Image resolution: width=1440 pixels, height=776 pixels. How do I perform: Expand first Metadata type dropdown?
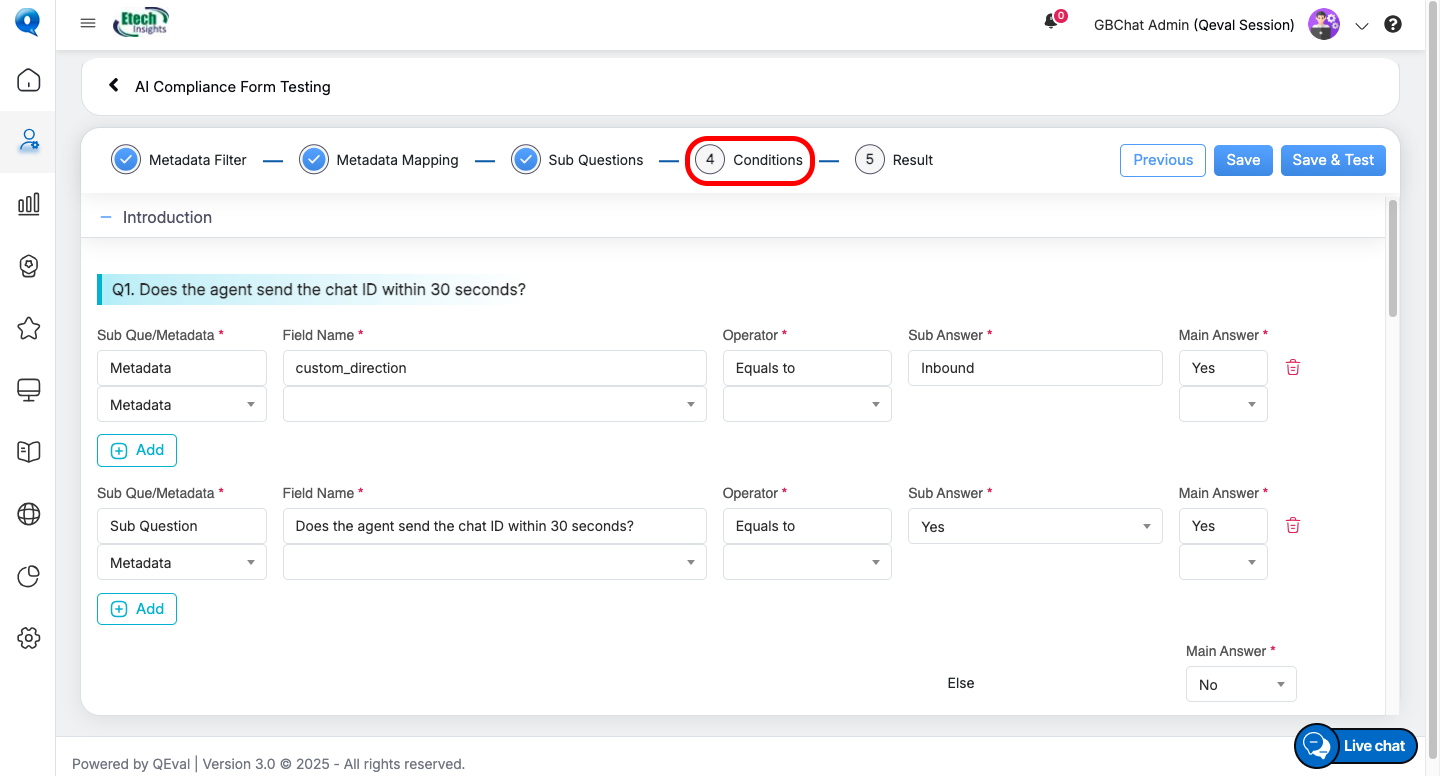click(x=181, y=405)
